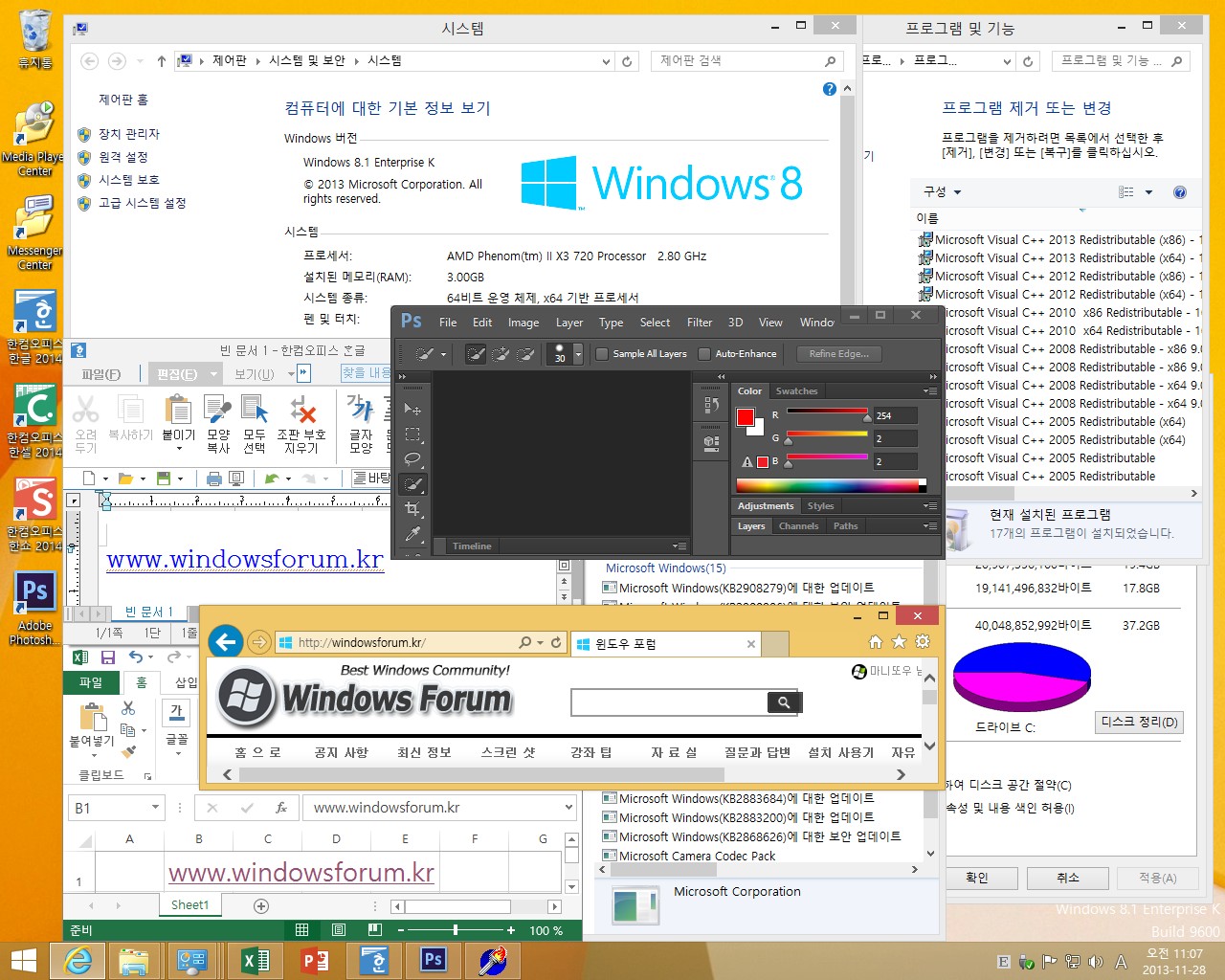This screenshot has height=980, width=1225.
Task: Open the brush size picker dropdown in Photoshop
Action: tap(578, 354)
